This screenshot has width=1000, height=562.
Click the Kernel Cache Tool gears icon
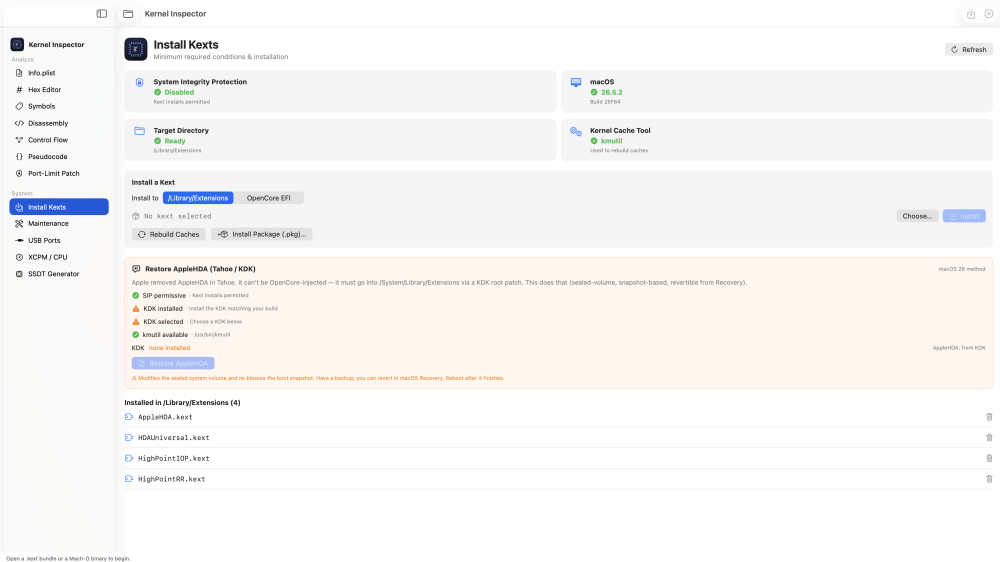tap(576, 131)
